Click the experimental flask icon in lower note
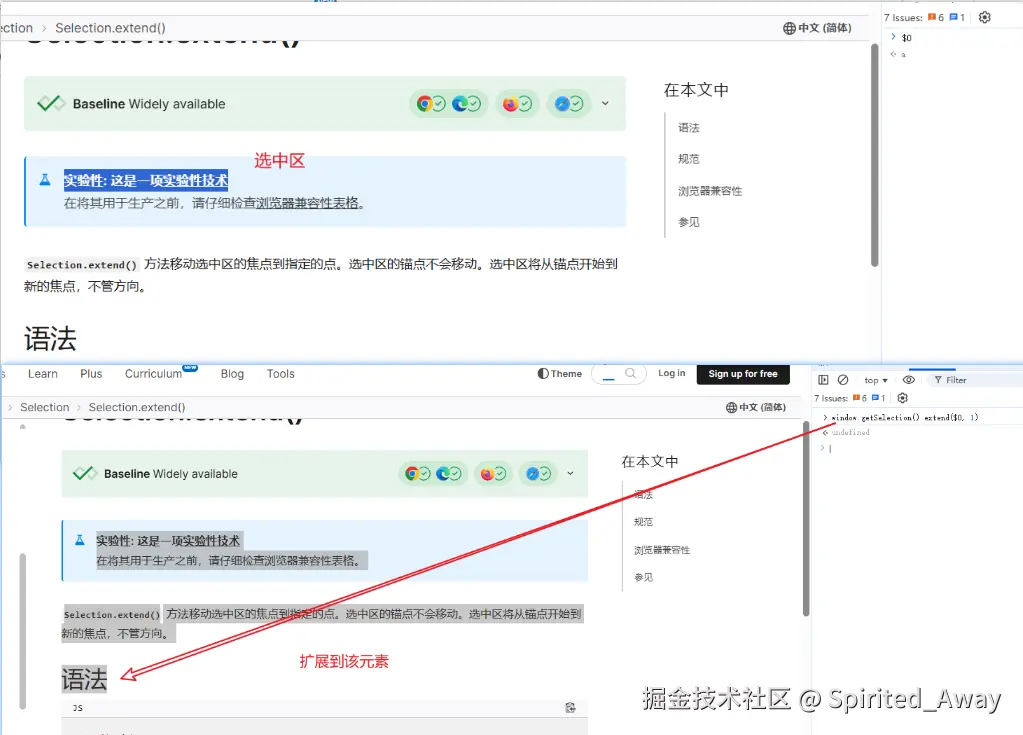The image size is (1023, 735). pyautogui.click(x=80, y=540)
